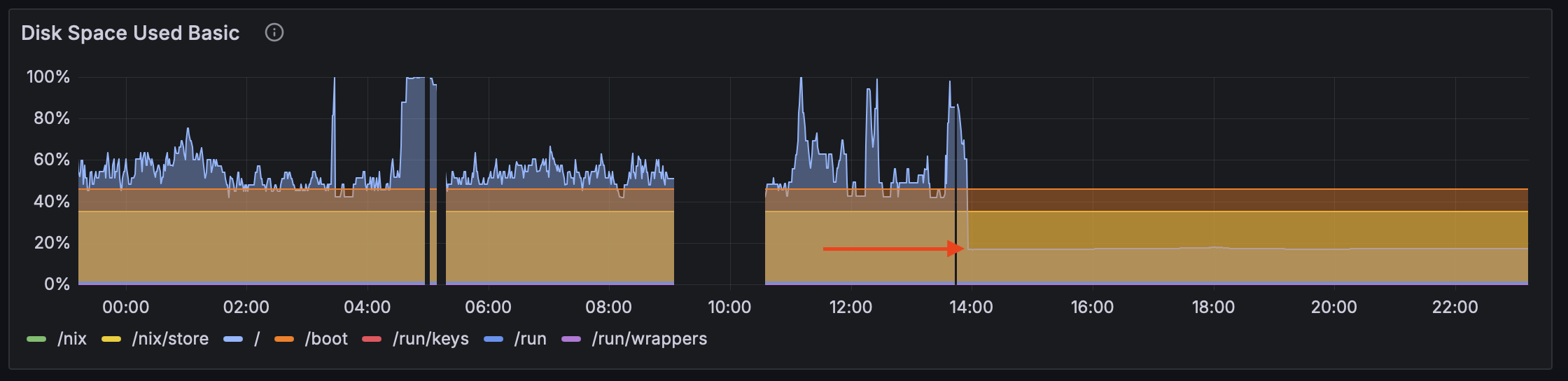Pick the purple /run/wrappers color swatch
This screenshot has width=1568, height=381.
pos(571,340)
